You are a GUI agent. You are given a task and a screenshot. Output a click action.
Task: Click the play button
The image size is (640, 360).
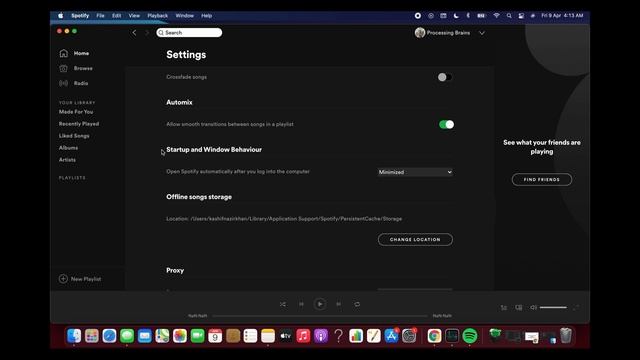point(320,304)
